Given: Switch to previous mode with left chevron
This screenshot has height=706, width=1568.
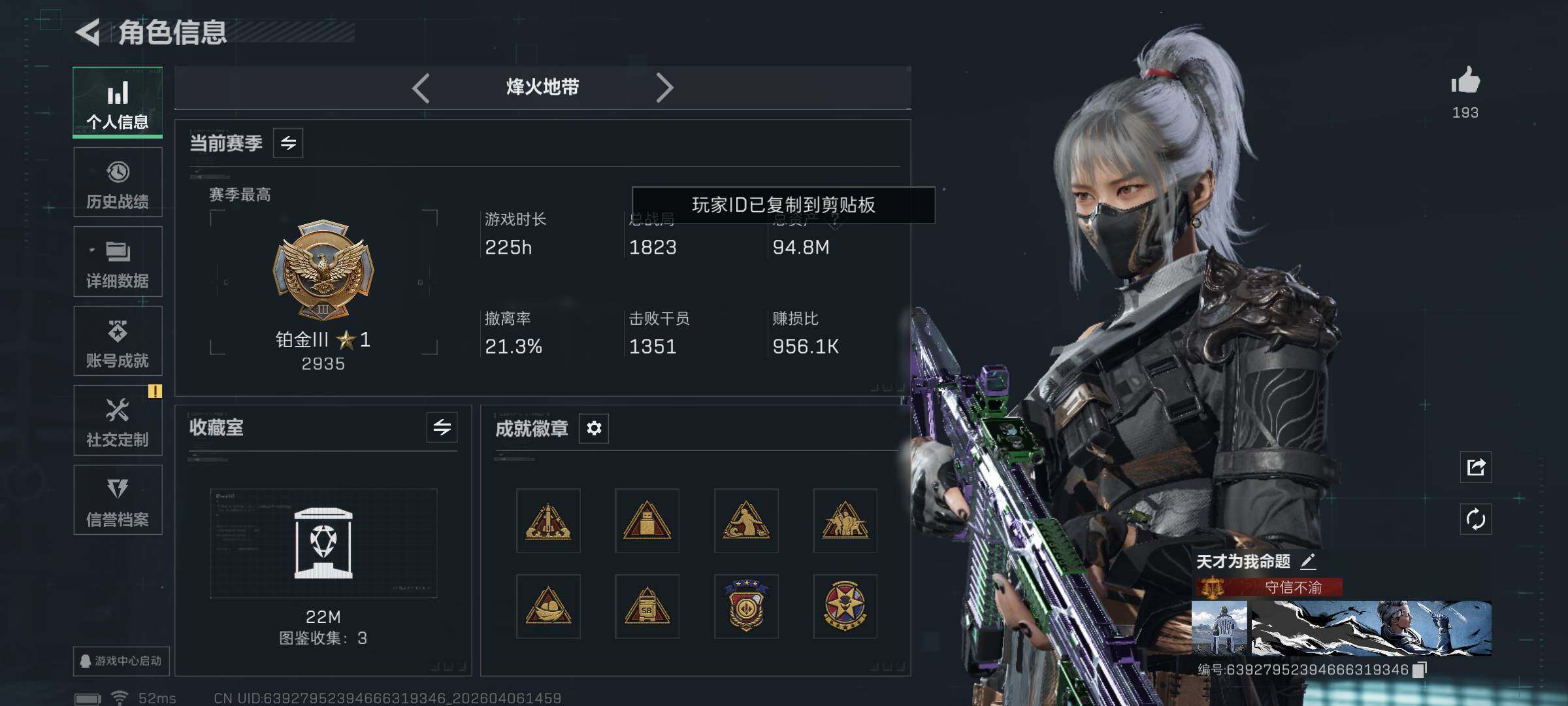Looking at the screenshot, I should [x=421, y=88].
